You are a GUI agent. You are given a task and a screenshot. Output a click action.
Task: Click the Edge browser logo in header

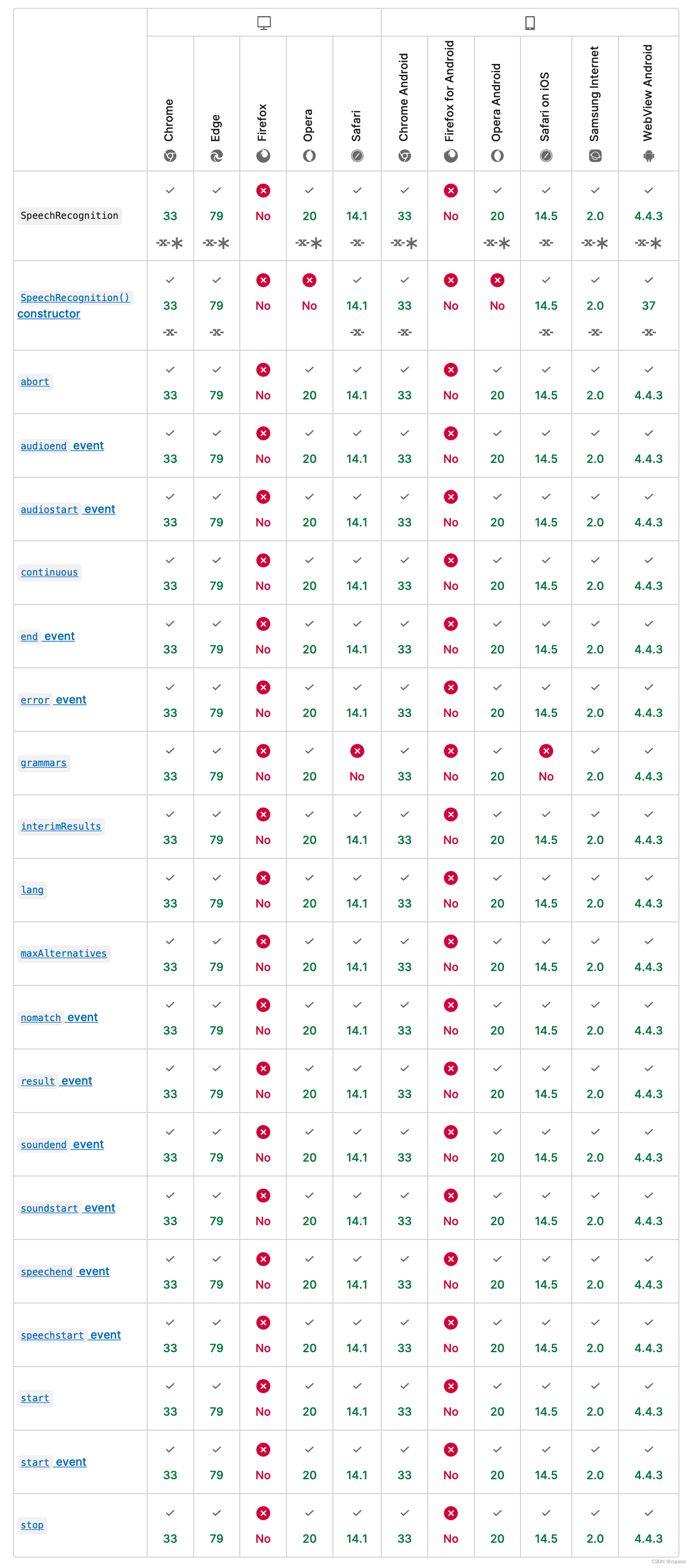[216, 157]
